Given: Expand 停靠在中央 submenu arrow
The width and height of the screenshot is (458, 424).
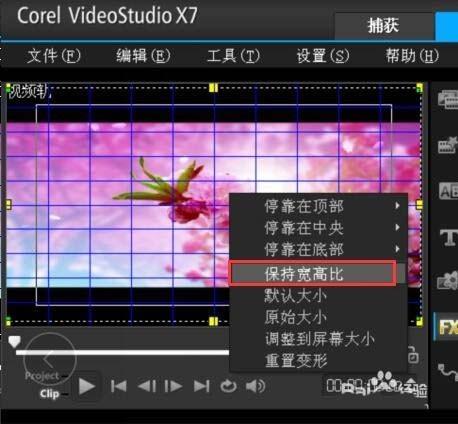Looking at the screenshot, I should pyautogui.click(x=397, y=227).
